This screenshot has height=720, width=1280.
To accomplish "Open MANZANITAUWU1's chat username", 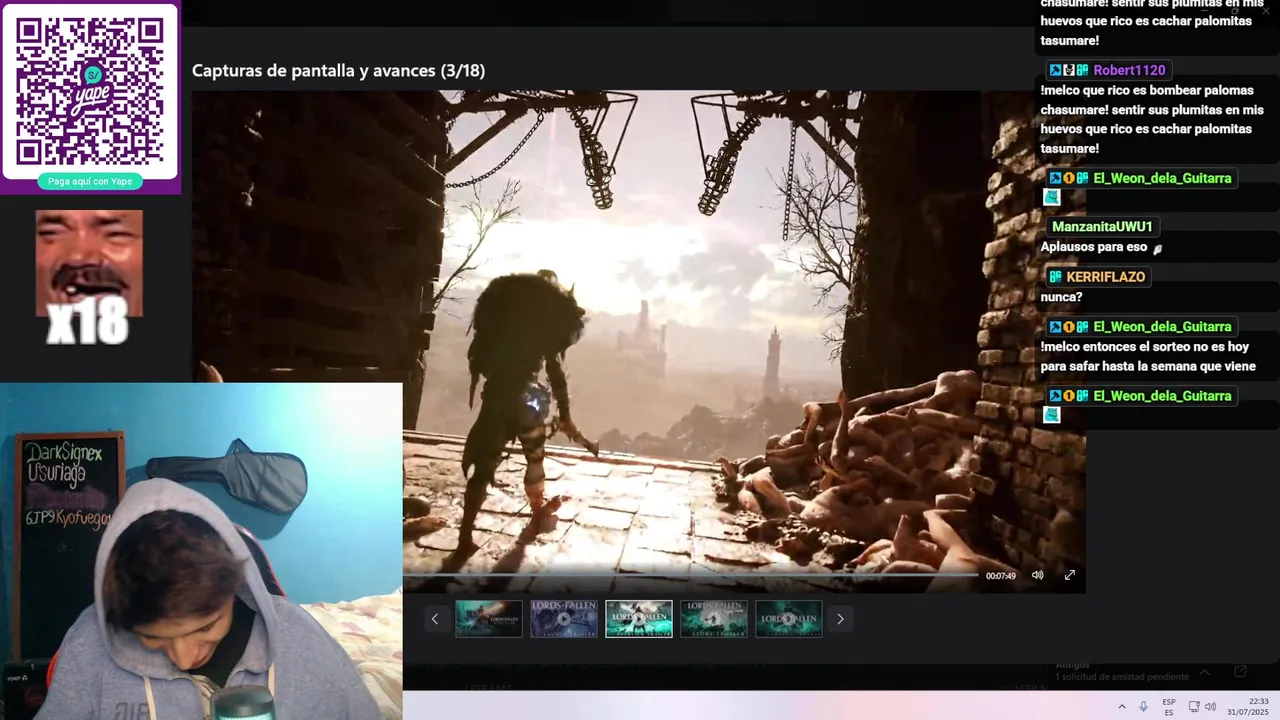I will point(1102,227).
